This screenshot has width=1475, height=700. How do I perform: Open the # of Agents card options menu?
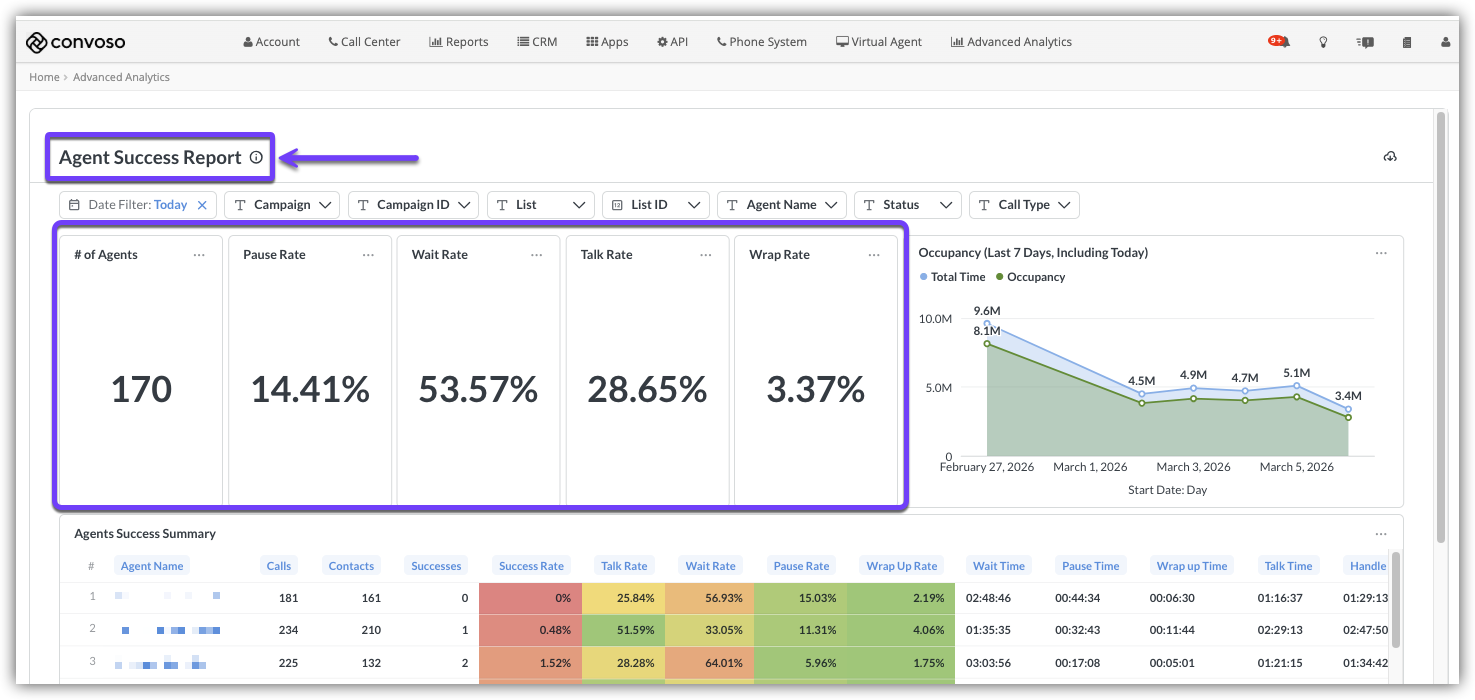199,255
